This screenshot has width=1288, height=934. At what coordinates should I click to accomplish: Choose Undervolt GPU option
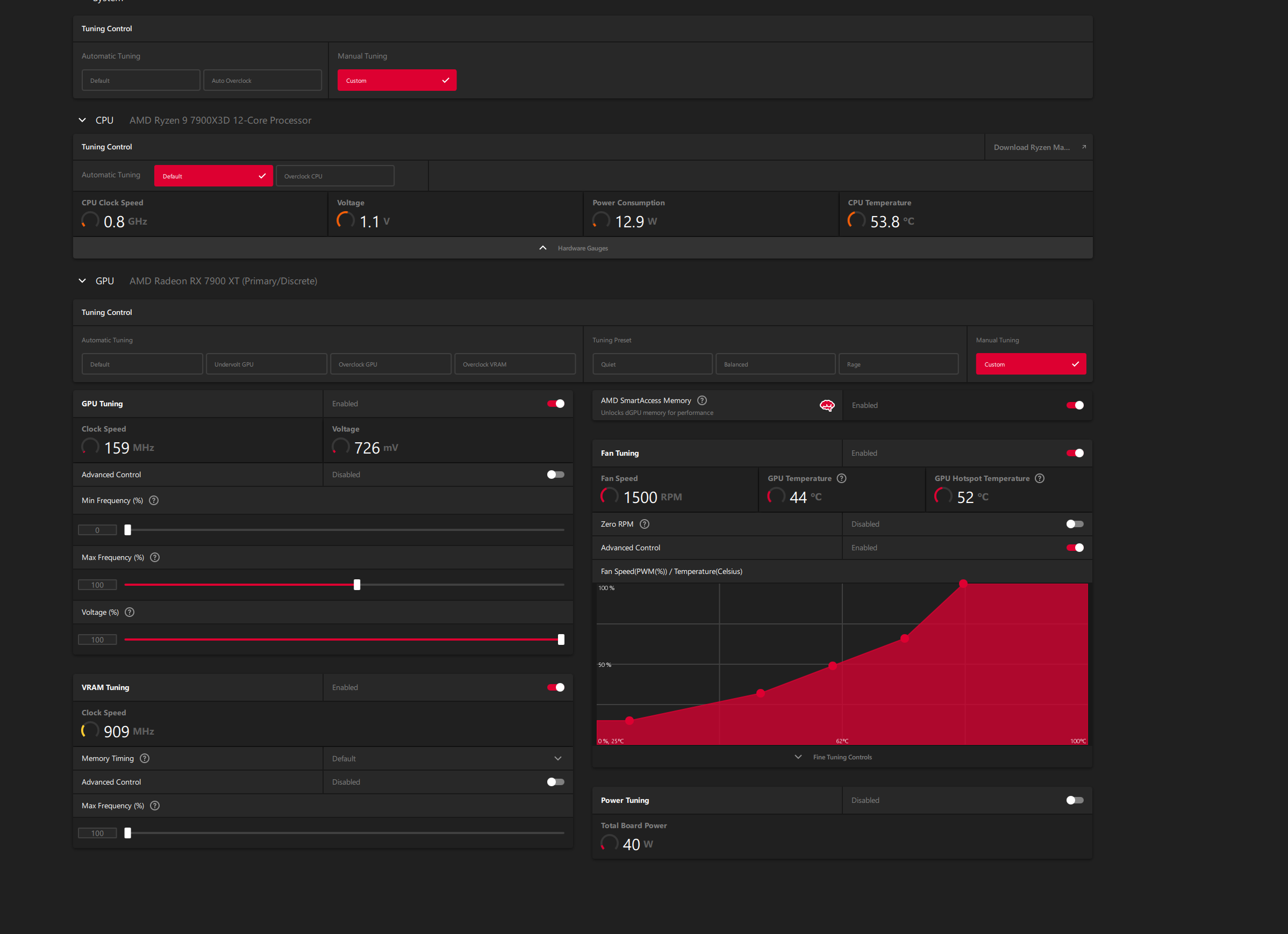click(266, 364)
